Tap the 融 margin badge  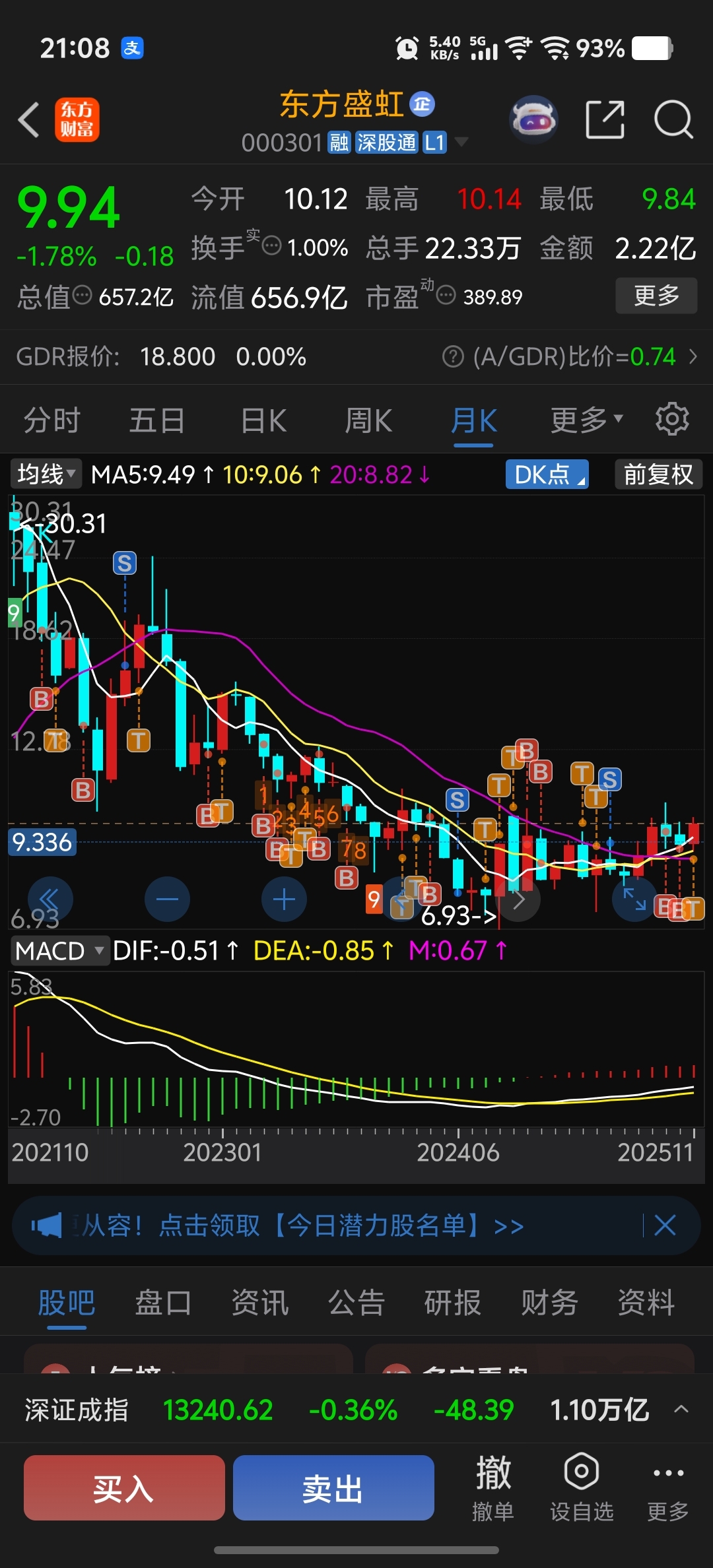pos(339,143)
